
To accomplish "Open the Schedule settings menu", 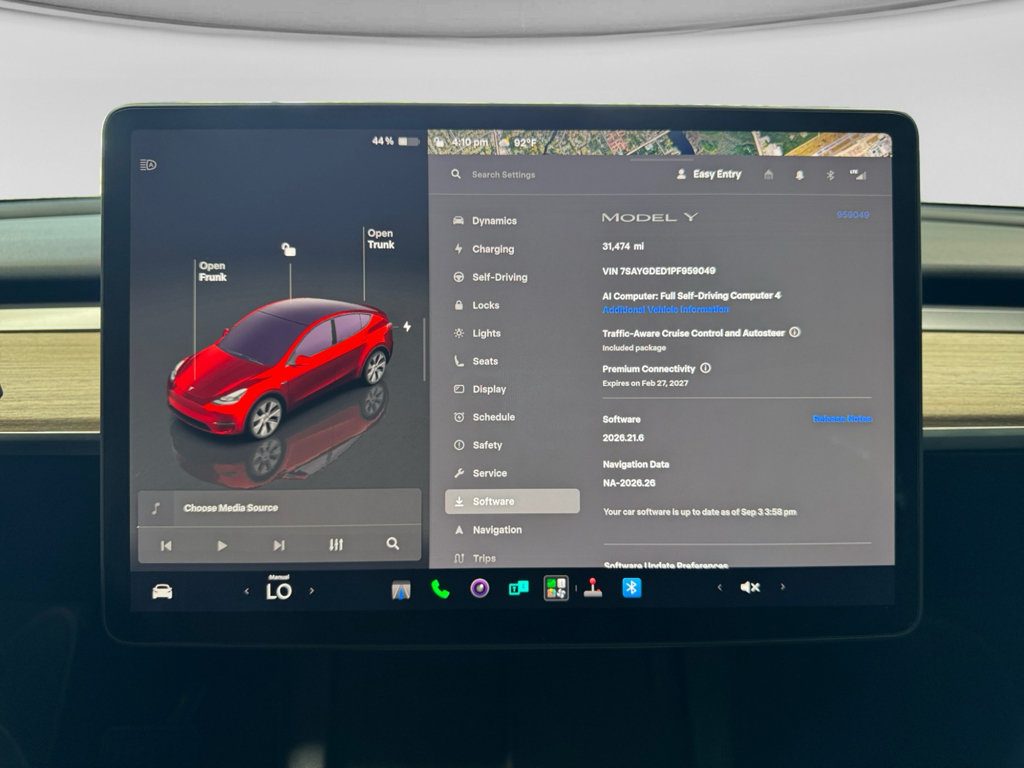I will click(484, 417).
